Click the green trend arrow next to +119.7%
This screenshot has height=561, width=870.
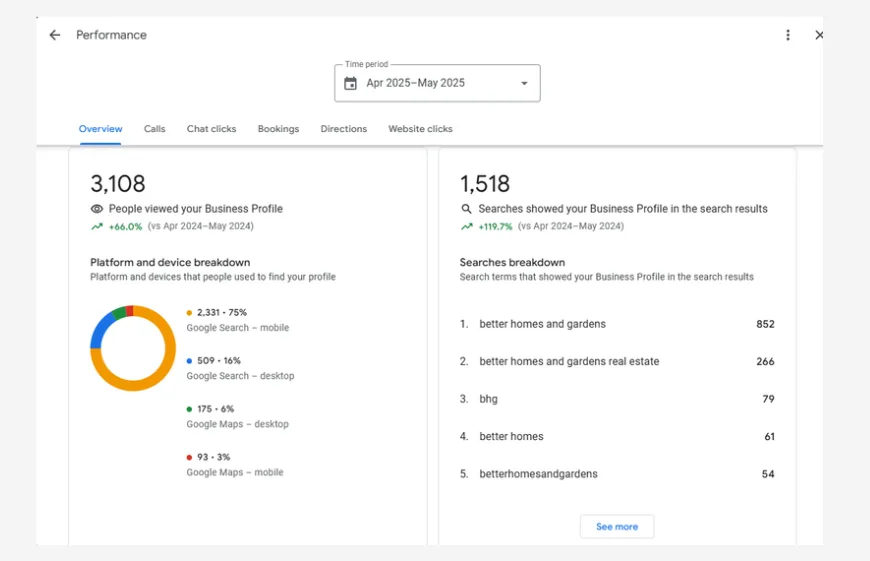pyautogui.click(x=466, y=227)
